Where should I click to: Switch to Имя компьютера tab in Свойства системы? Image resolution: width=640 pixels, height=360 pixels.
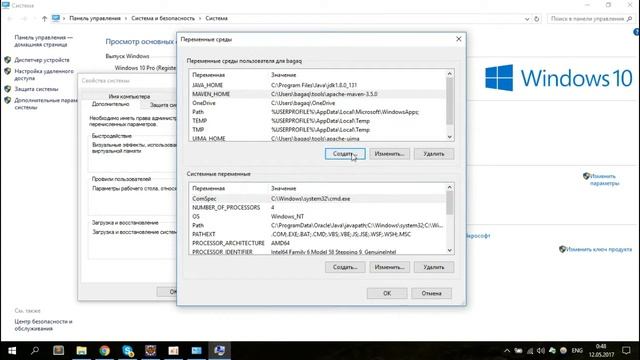coord(129,96)
